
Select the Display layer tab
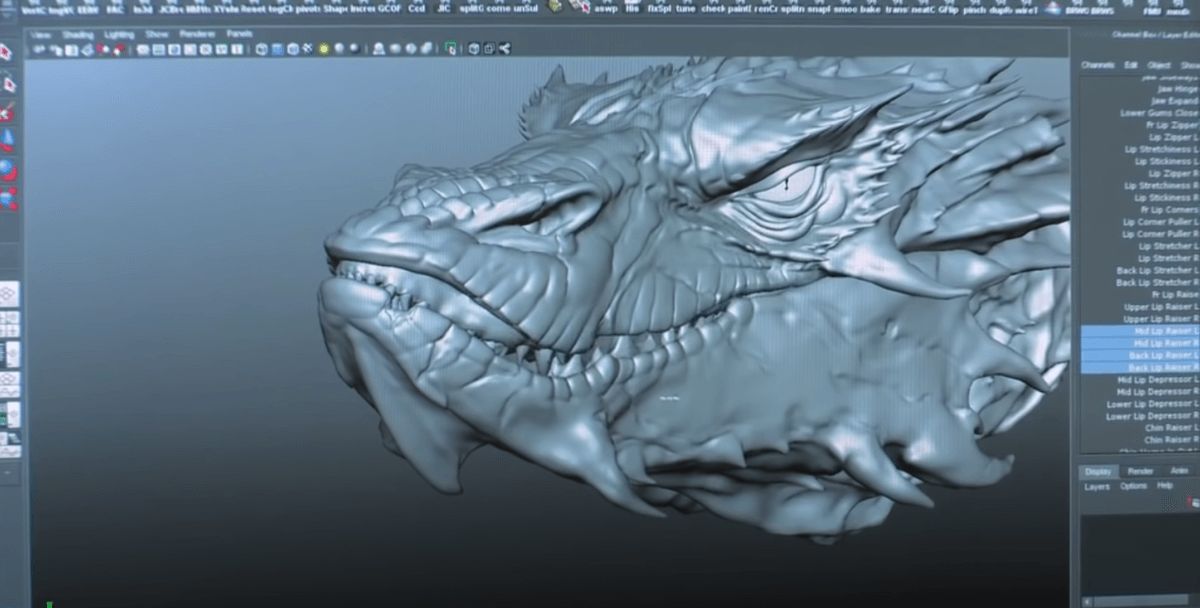coord(1099,471)
